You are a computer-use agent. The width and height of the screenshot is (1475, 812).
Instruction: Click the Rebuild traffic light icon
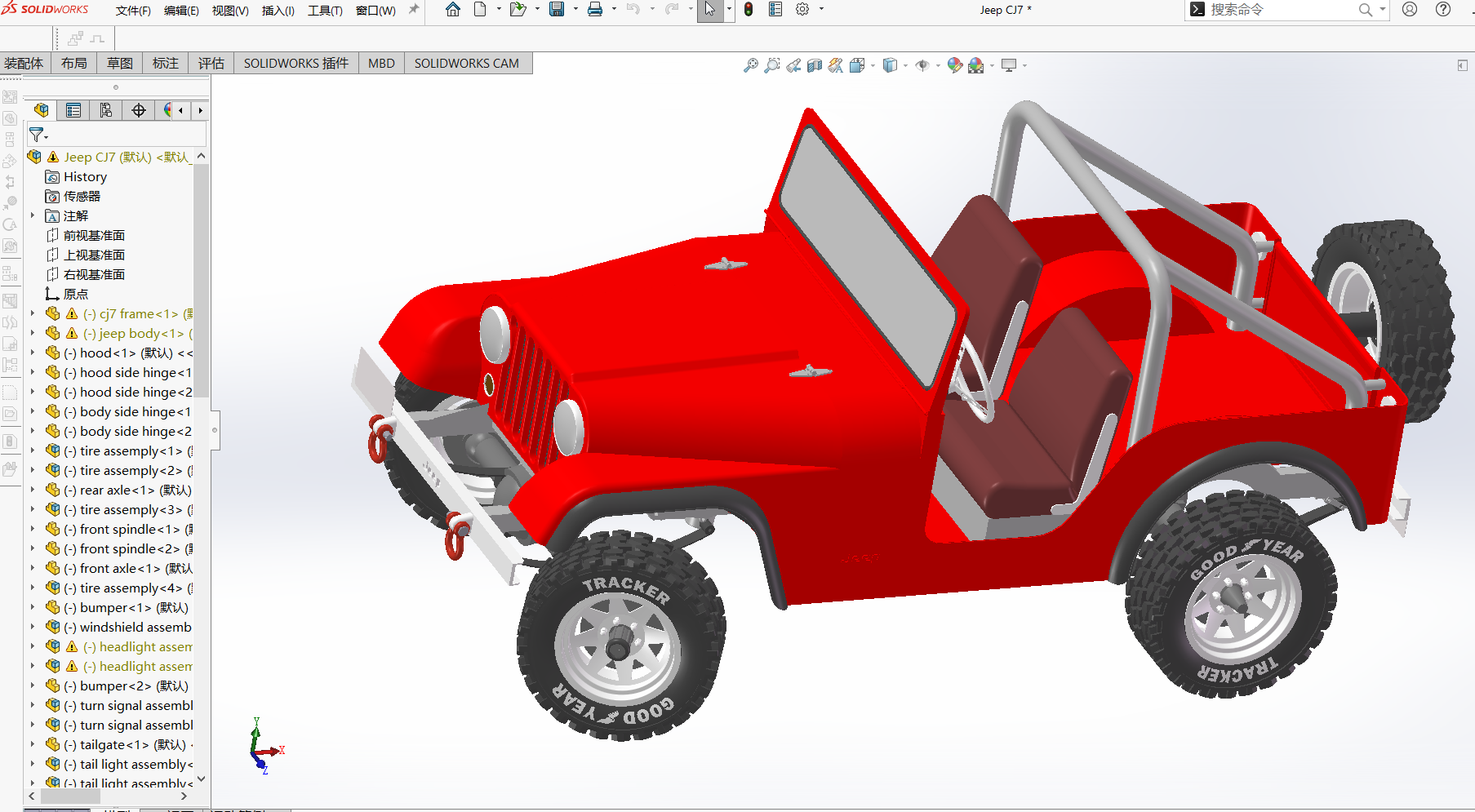[749, 10]
